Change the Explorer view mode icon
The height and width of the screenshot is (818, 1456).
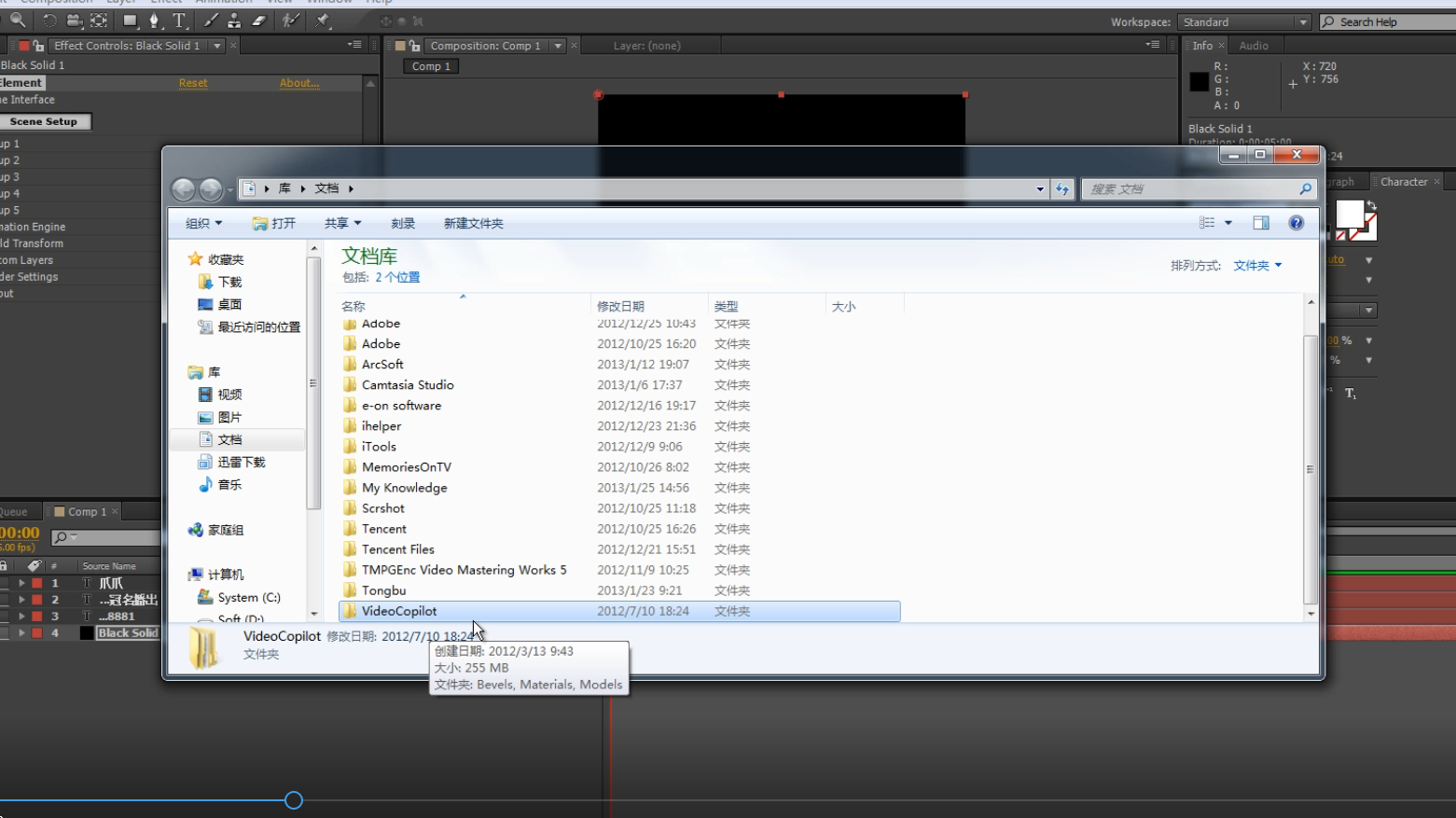(x=1207, y=223)
